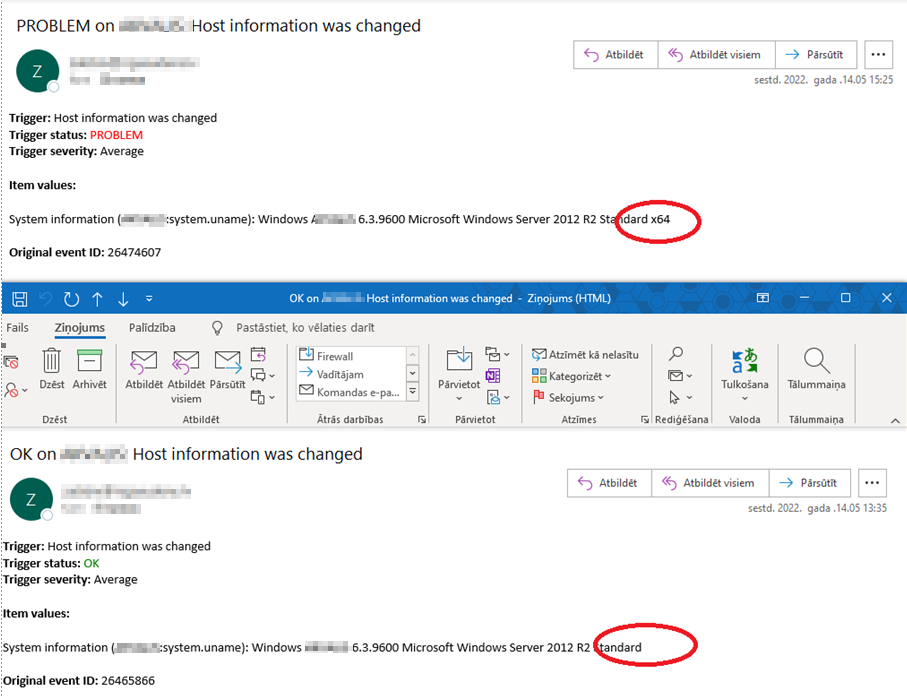
Task: Switch to the Palīdzība tab
Action: pyautogui.click(x=152, y=327)
